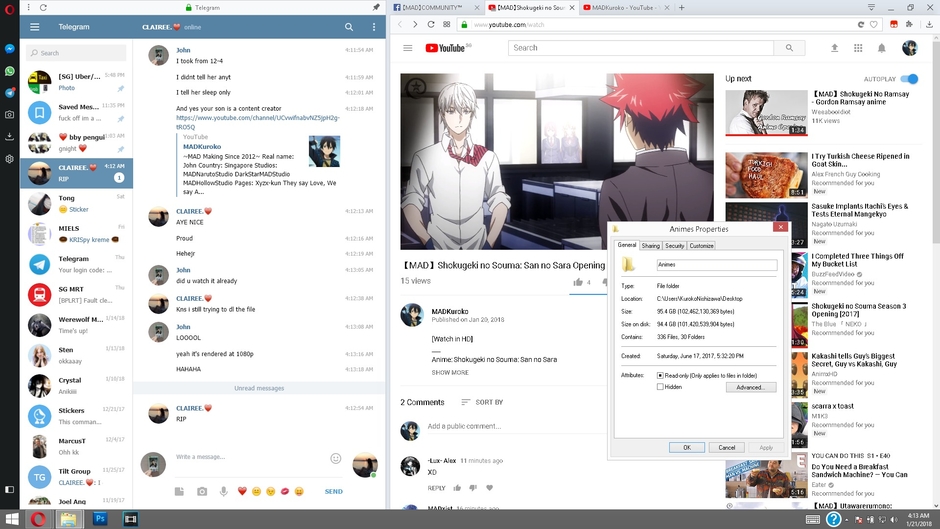Viewport: 940px width, 529px height.
Task: Click Cancel in Animes Properties
Action: click(x=727, y=447)
